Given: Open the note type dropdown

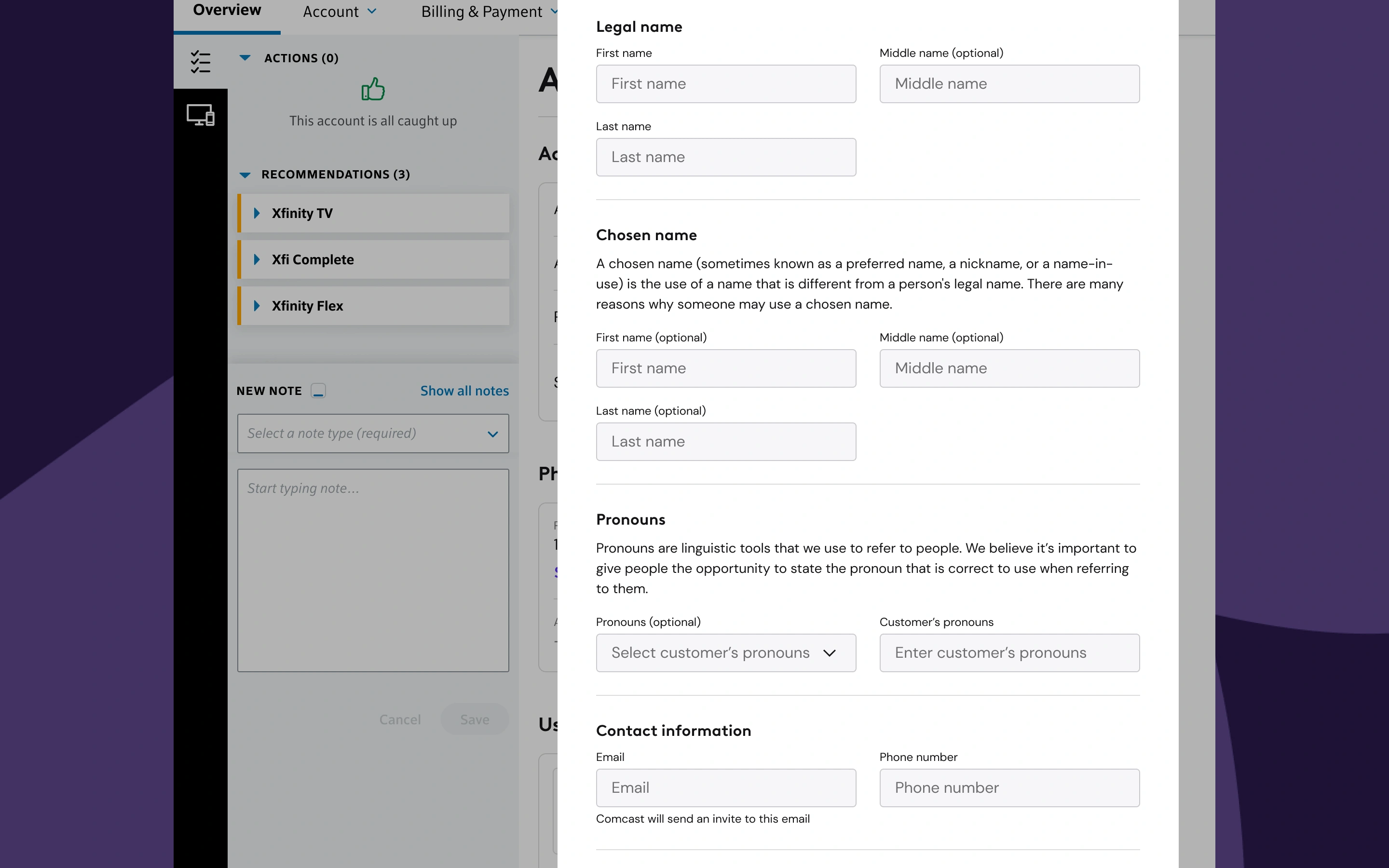Looking at the screenshot, I should coord(373,434).
